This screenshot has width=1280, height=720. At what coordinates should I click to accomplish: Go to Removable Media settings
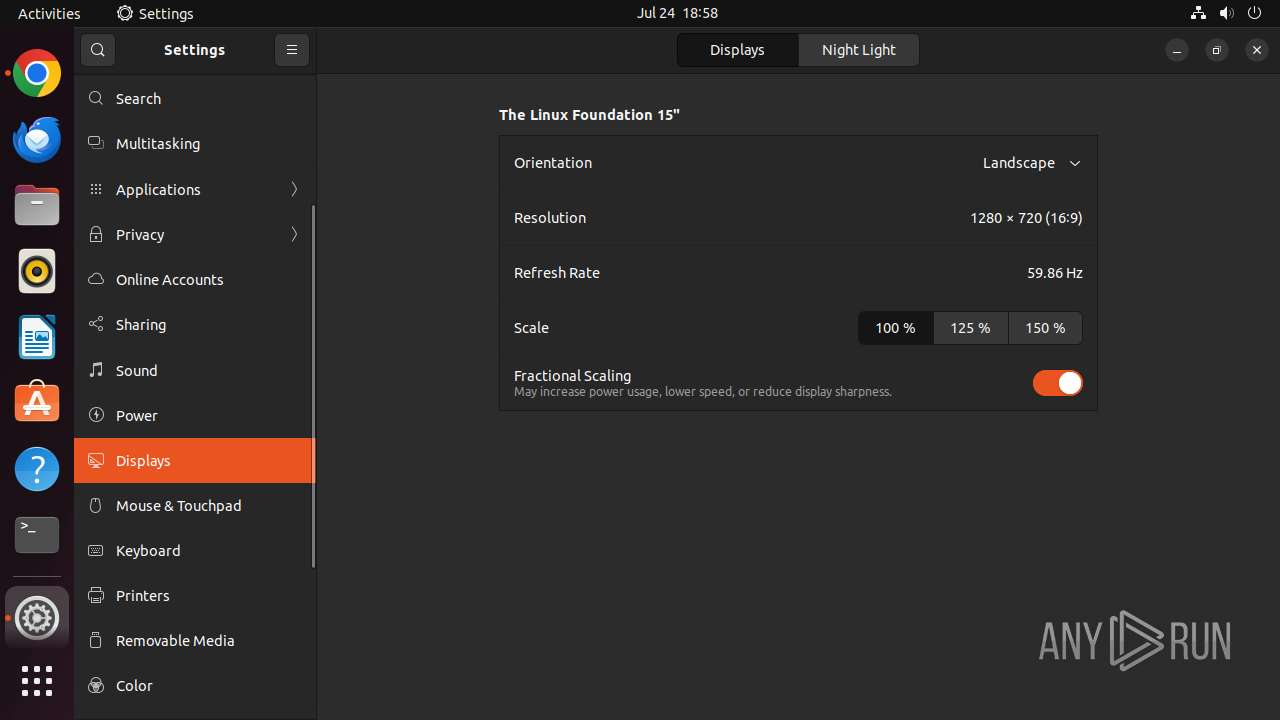pyautogui.click(x=194, y=640)
